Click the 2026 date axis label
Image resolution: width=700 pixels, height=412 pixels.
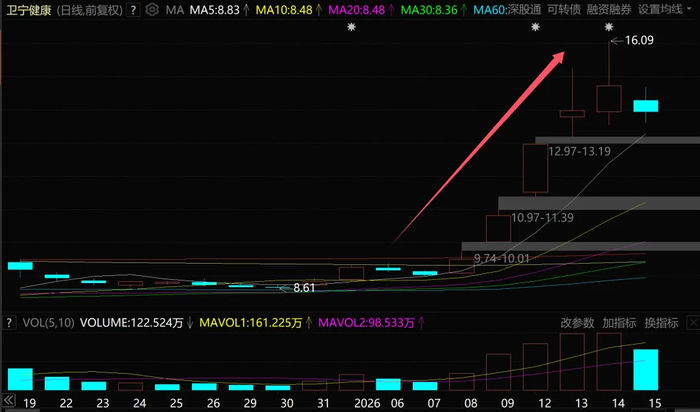(x=367, y=404)
